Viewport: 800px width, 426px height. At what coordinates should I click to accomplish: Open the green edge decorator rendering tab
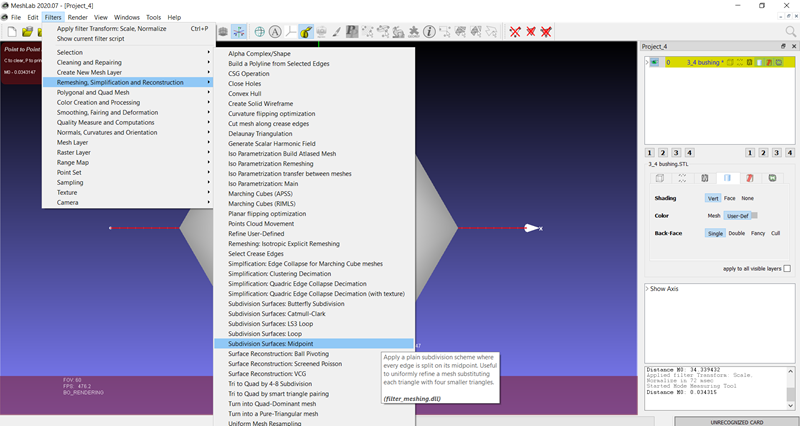(x=772, y=178)
